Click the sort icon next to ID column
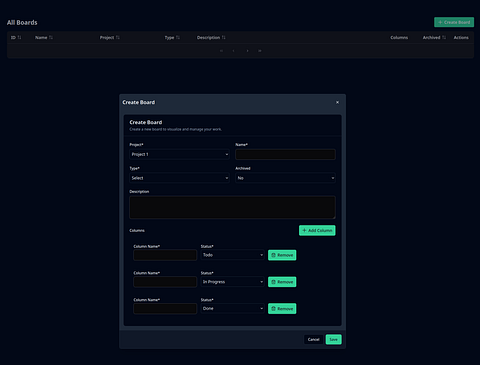Screen dimensions: 480x365 pyautogui.click(x=19, y=37)
